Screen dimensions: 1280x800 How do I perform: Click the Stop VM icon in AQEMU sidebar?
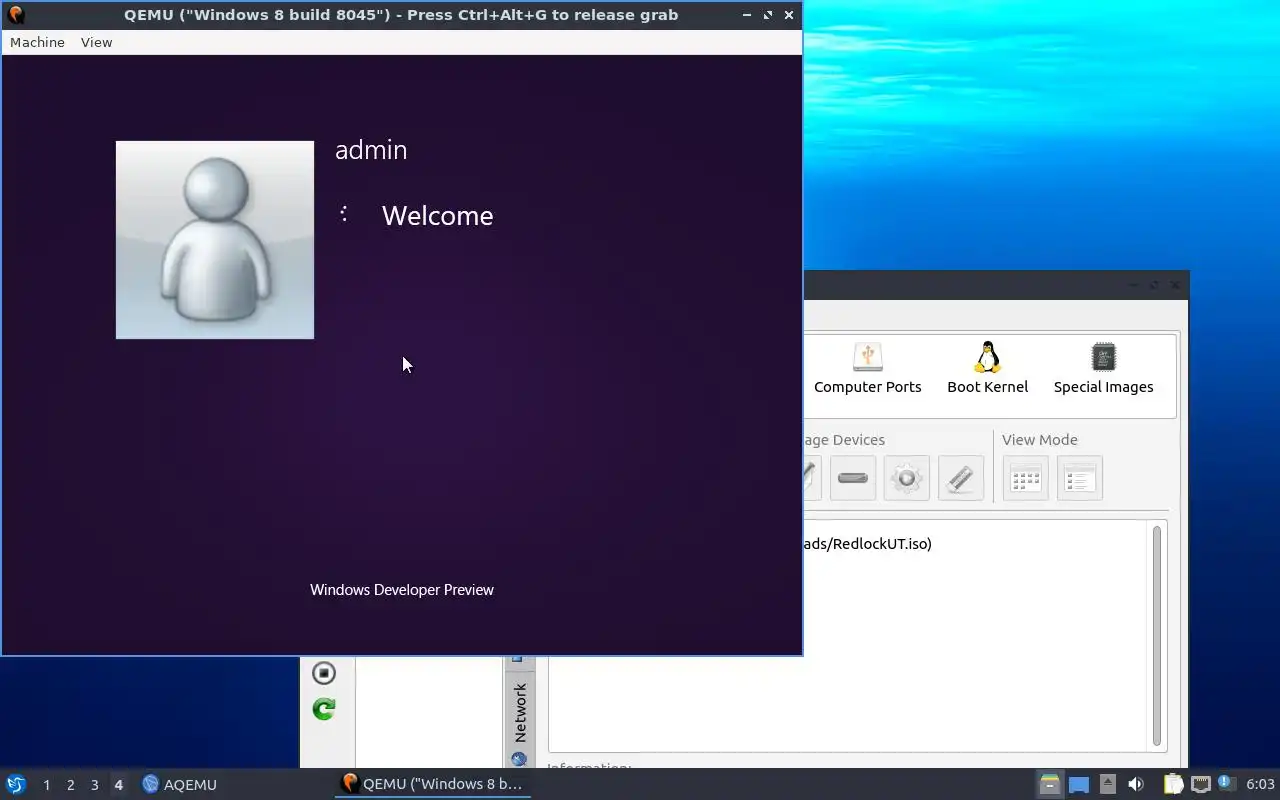[x=324, y=673]
